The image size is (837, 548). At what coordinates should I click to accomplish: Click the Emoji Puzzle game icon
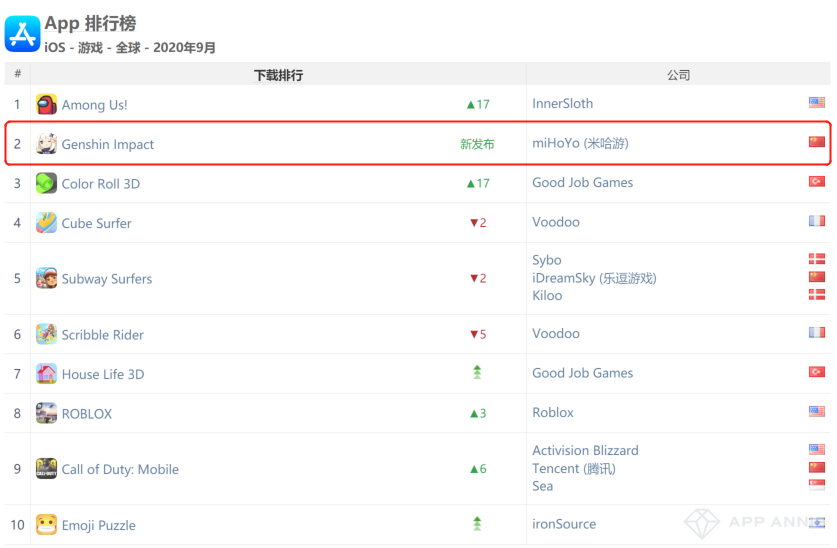(46, 525)
